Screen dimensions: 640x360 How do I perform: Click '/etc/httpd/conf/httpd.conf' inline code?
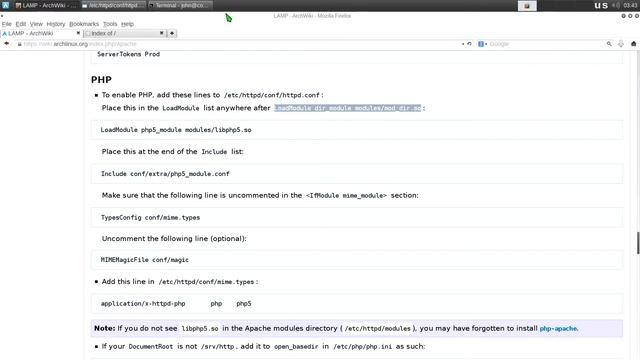[271, 95]
